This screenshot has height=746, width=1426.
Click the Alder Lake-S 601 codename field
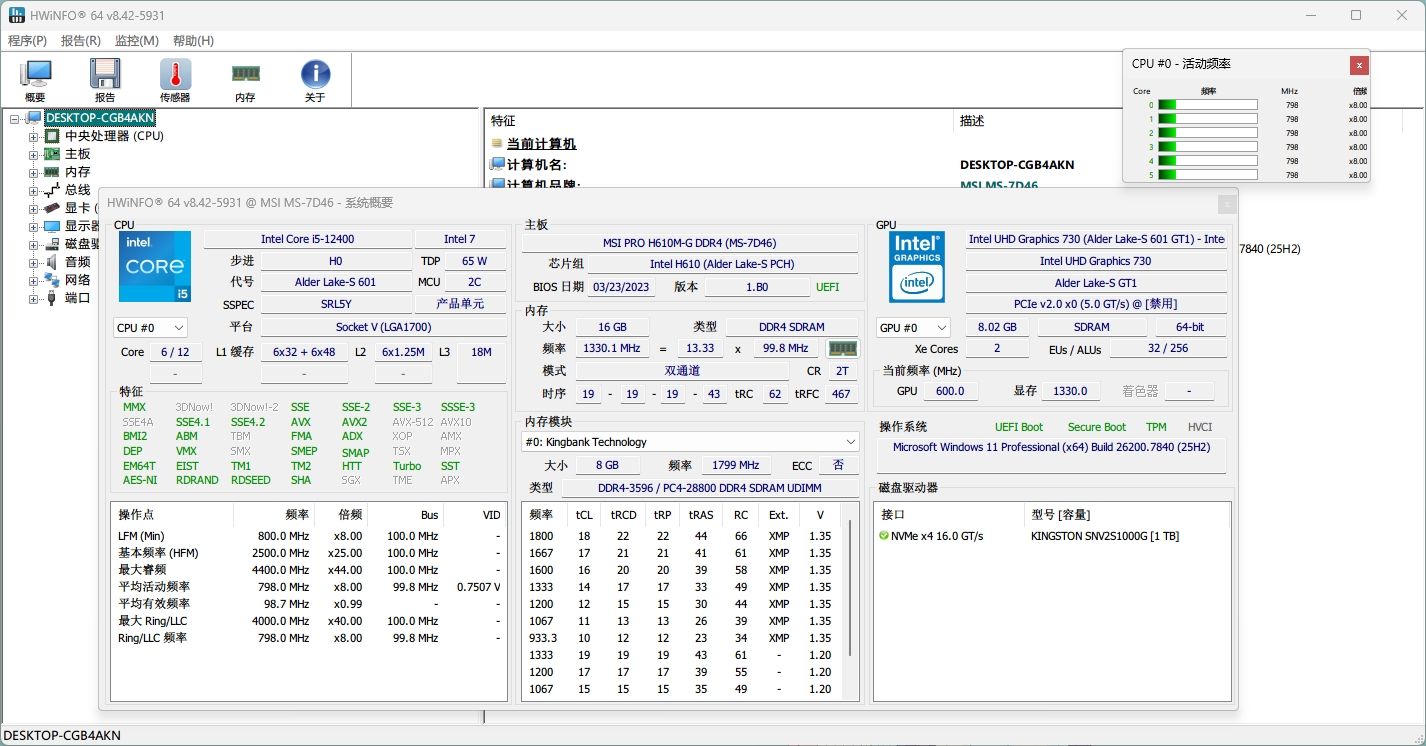[335, 282]
